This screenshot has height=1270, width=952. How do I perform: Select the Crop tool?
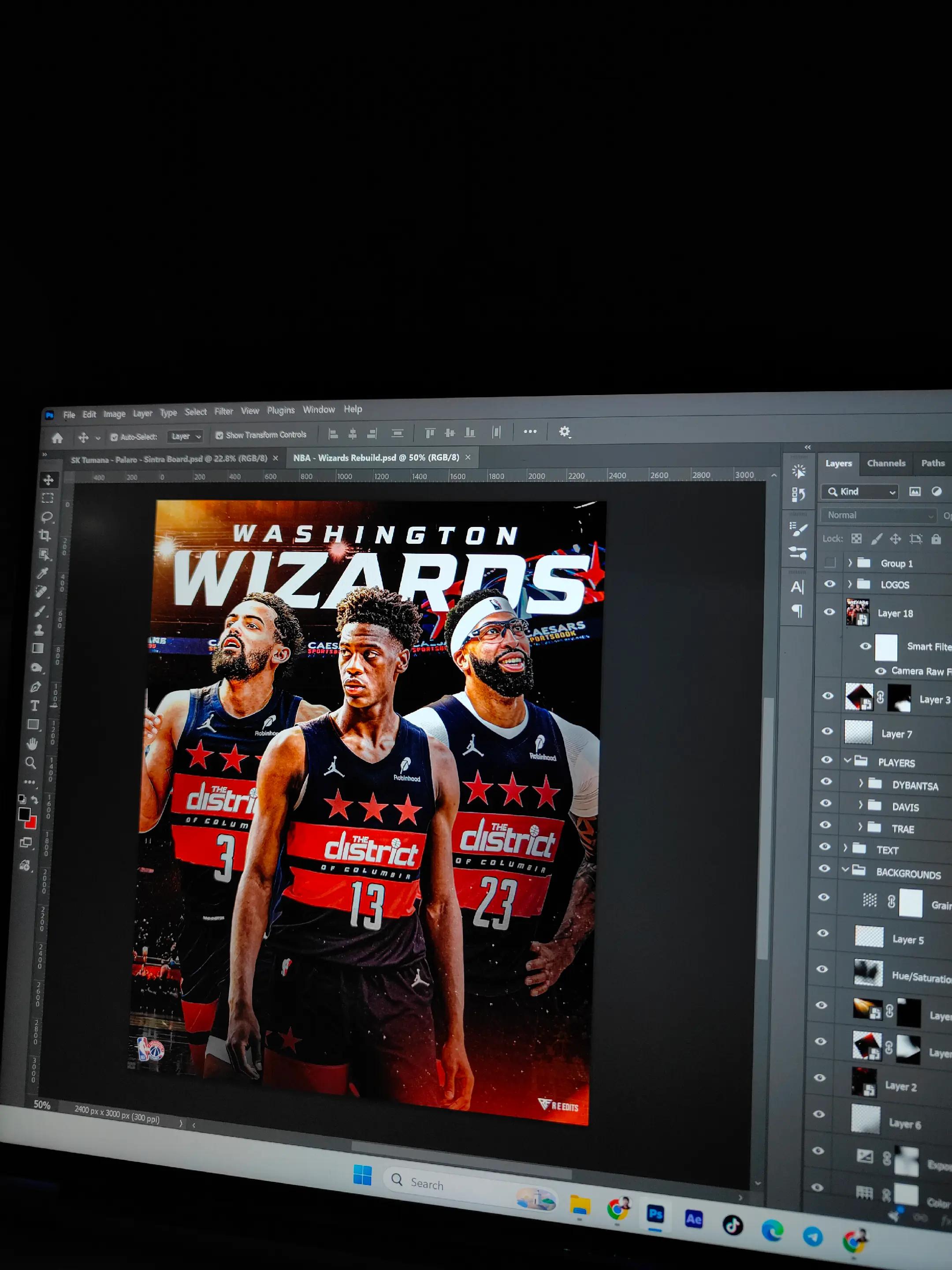[x=45, y=535]
